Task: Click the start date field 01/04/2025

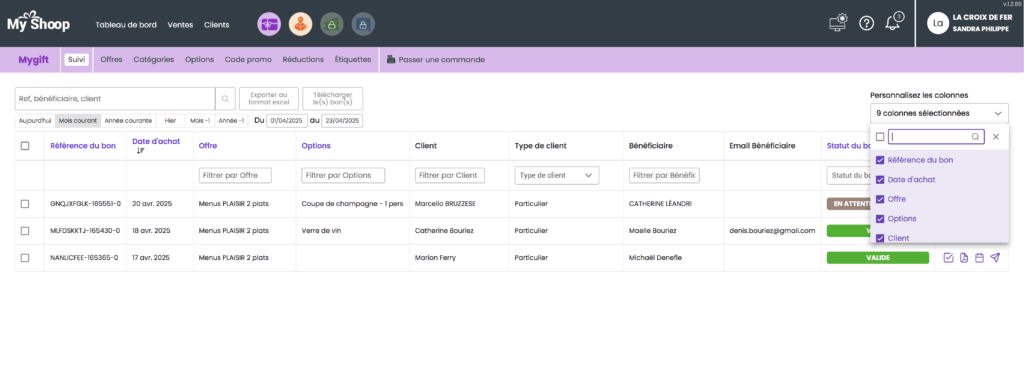Action: [x=287, y=121]
